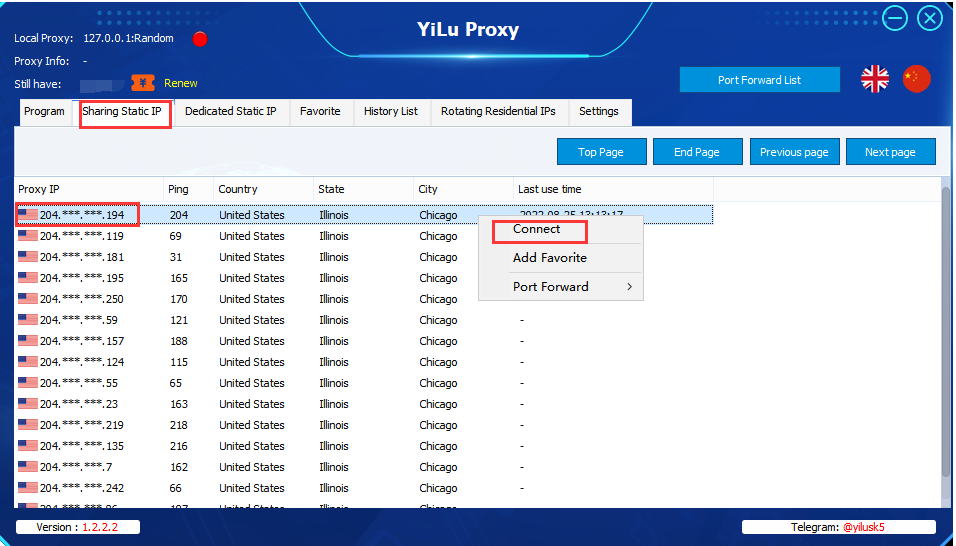Click US flag on 204.***.***.7 row
The height and width of the screenshot is (546, 956).
pyautogui.click(x=28, y=467)
